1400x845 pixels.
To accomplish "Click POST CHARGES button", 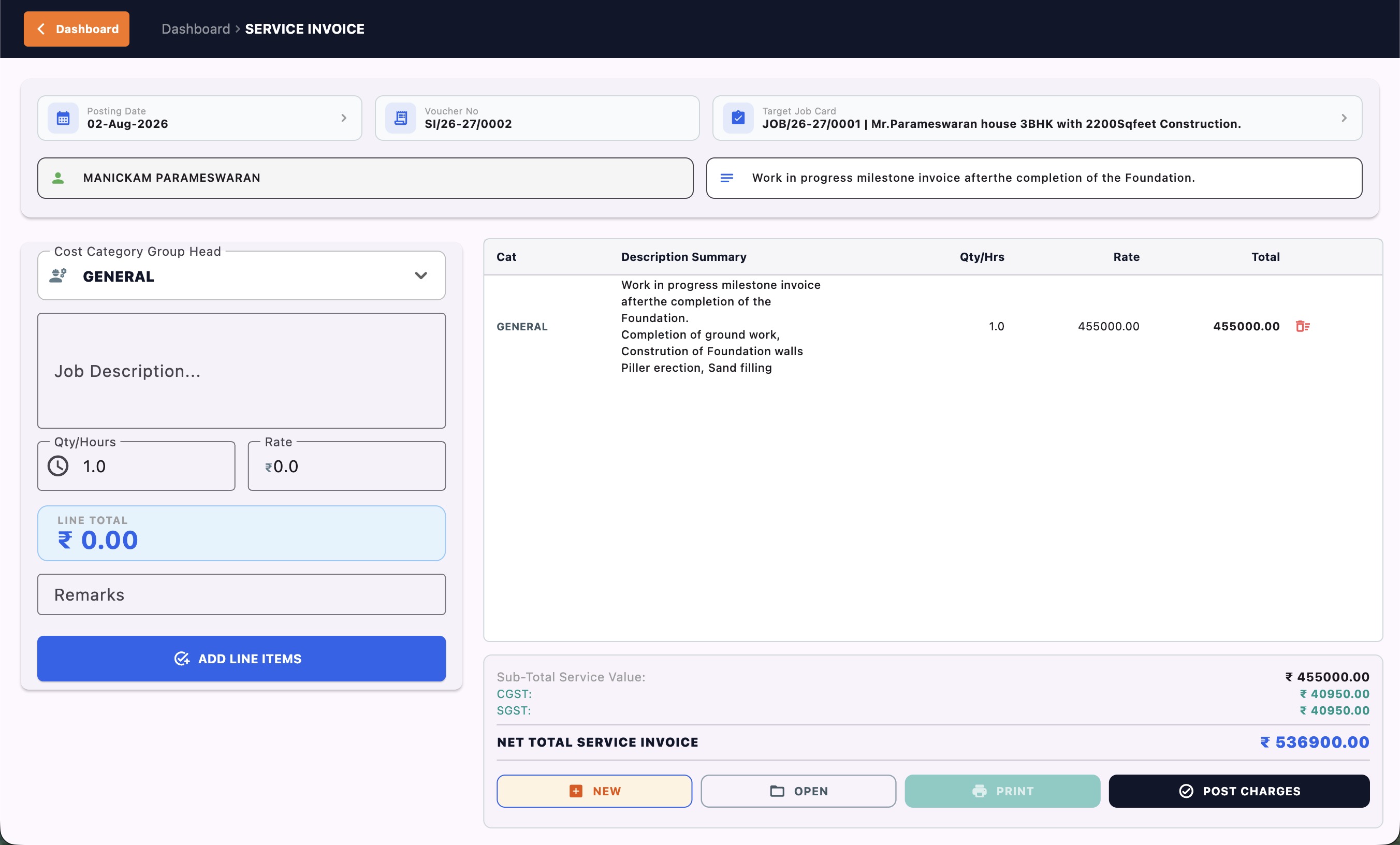I will [1239, 791].
